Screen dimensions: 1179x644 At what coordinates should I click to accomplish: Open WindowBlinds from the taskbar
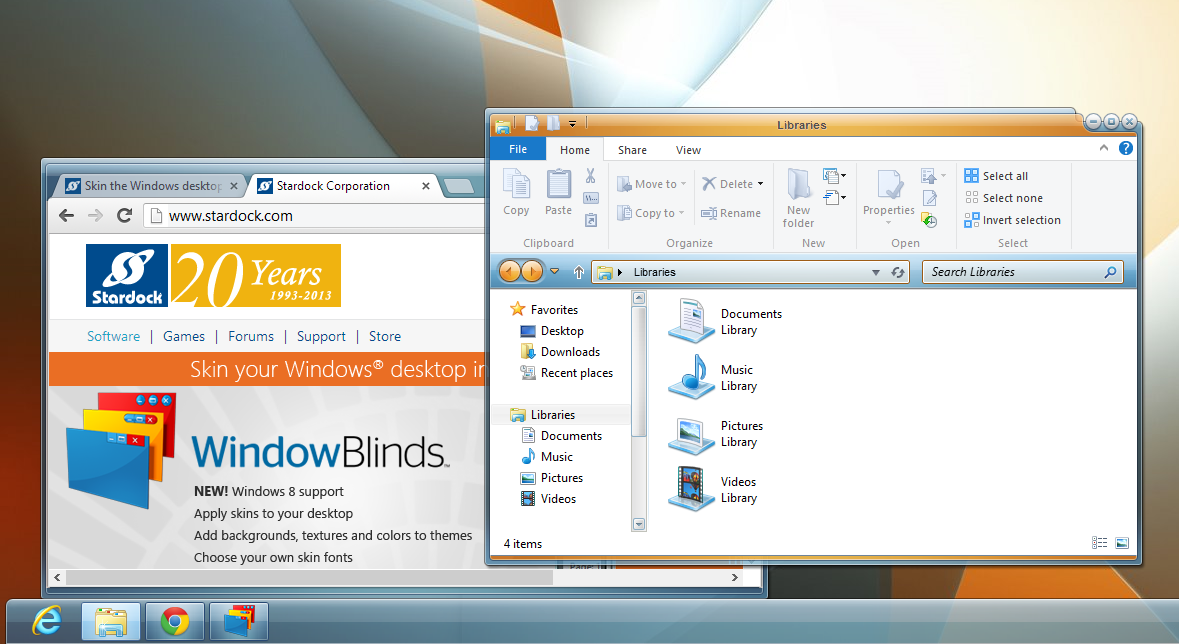[x=239, y=621]
